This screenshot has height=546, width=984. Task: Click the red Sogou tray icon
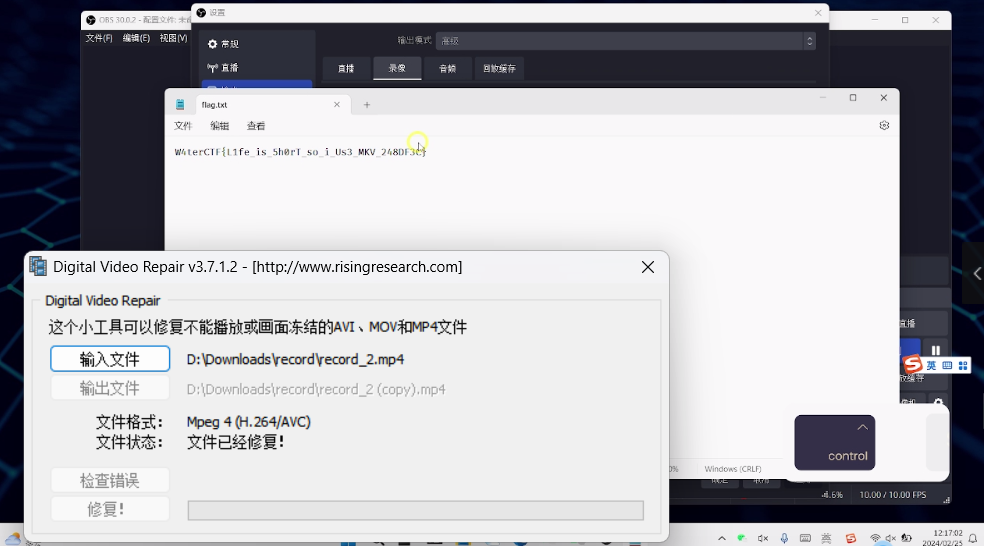tap(851, 538)
